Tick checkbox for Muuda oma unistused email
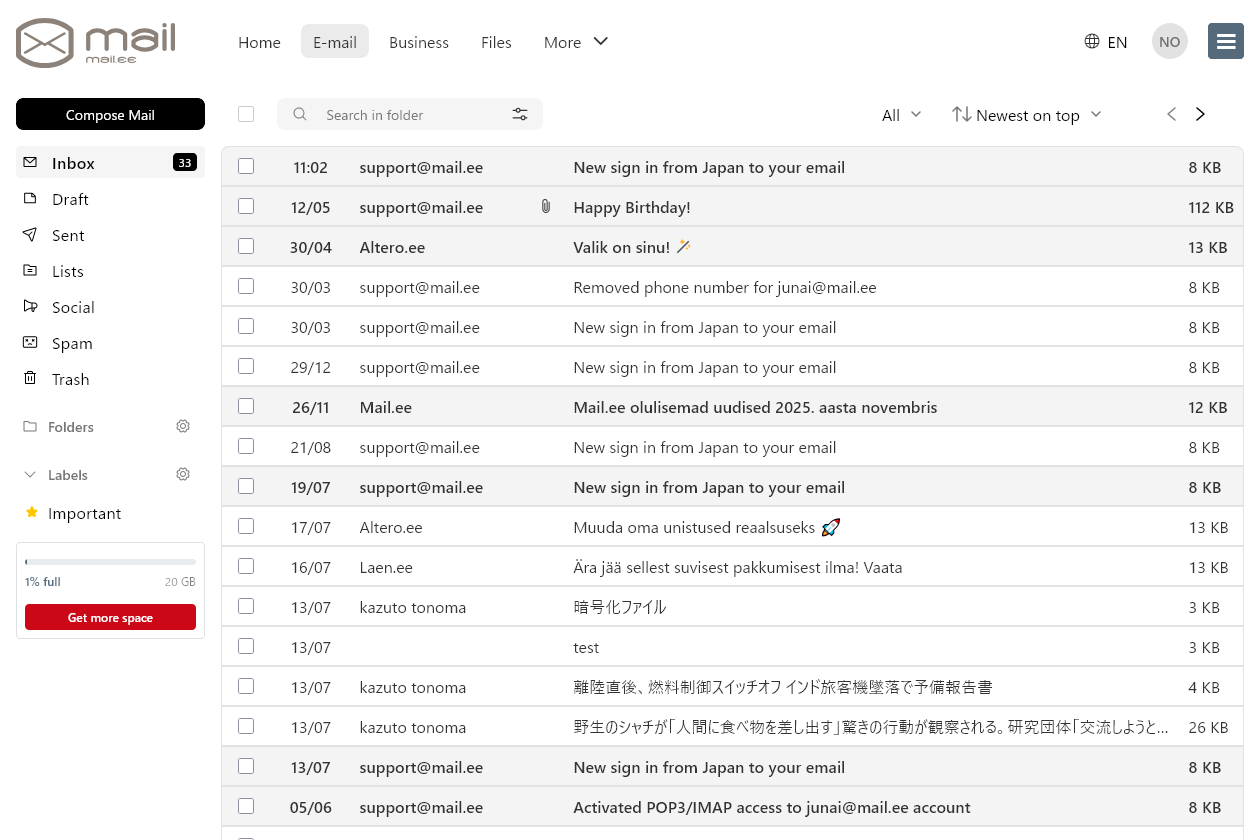The image size is (1260, 840). pyautogui.click(x=246, y=526)
